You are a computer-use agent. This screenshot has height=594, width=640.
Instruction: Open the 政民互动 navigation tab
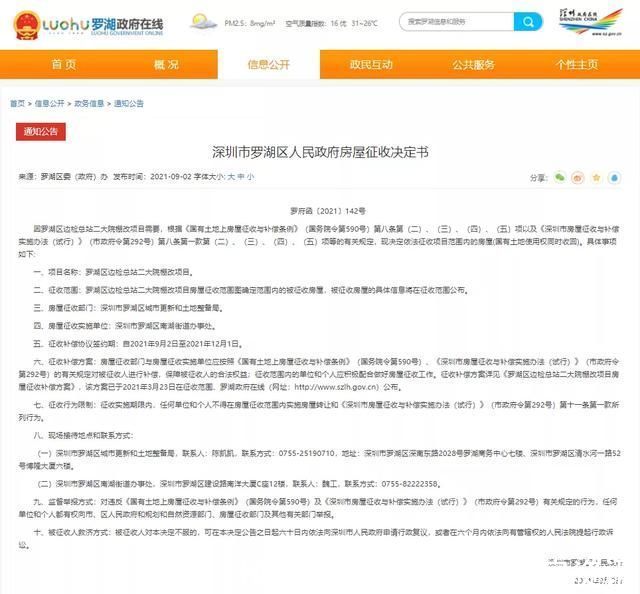pos(371,65)
